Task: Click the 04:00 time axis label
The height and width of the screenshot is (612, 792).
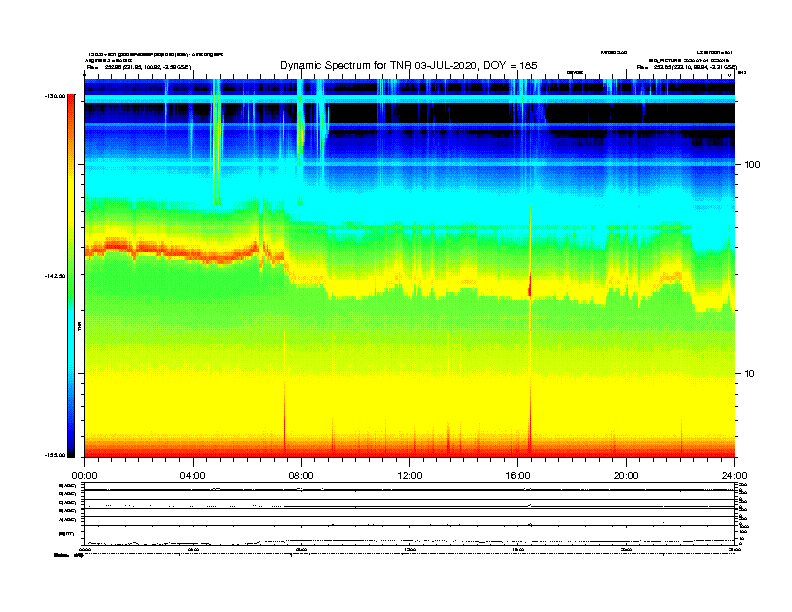Action: (x=192, y=476)
